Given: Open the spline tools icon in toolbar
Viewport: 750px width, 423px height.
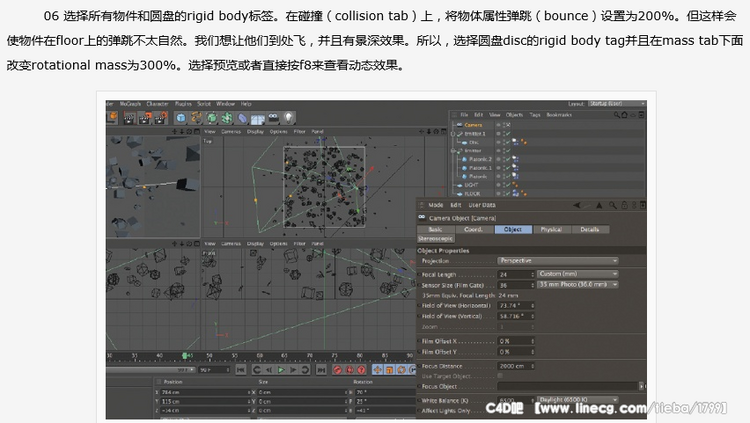Looking at the screenshot, I should (x=196, y=118).
